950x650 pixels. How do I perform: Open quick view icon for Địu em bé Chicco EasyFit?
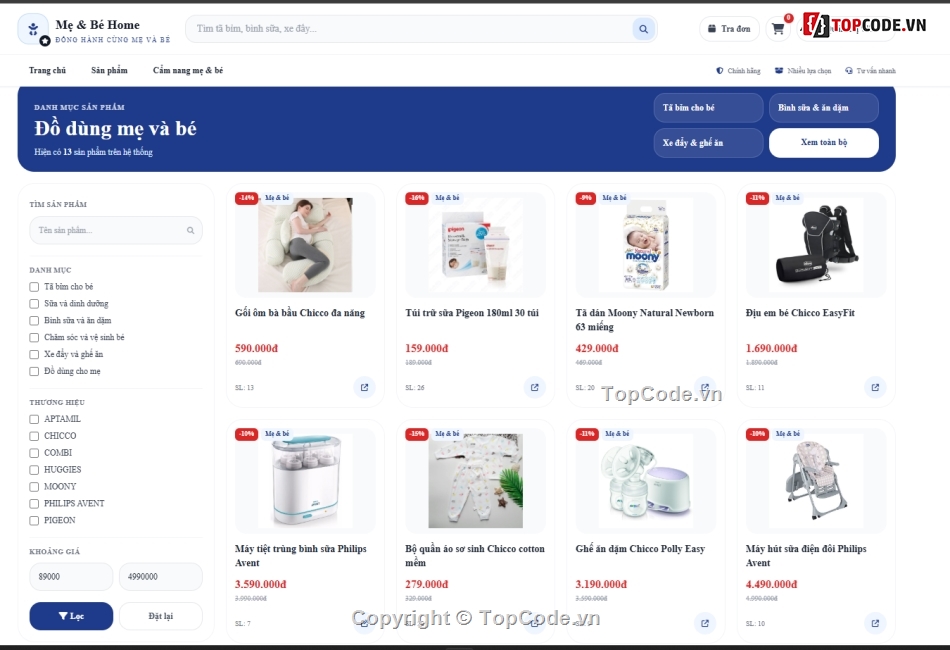[x=875, y=387]
